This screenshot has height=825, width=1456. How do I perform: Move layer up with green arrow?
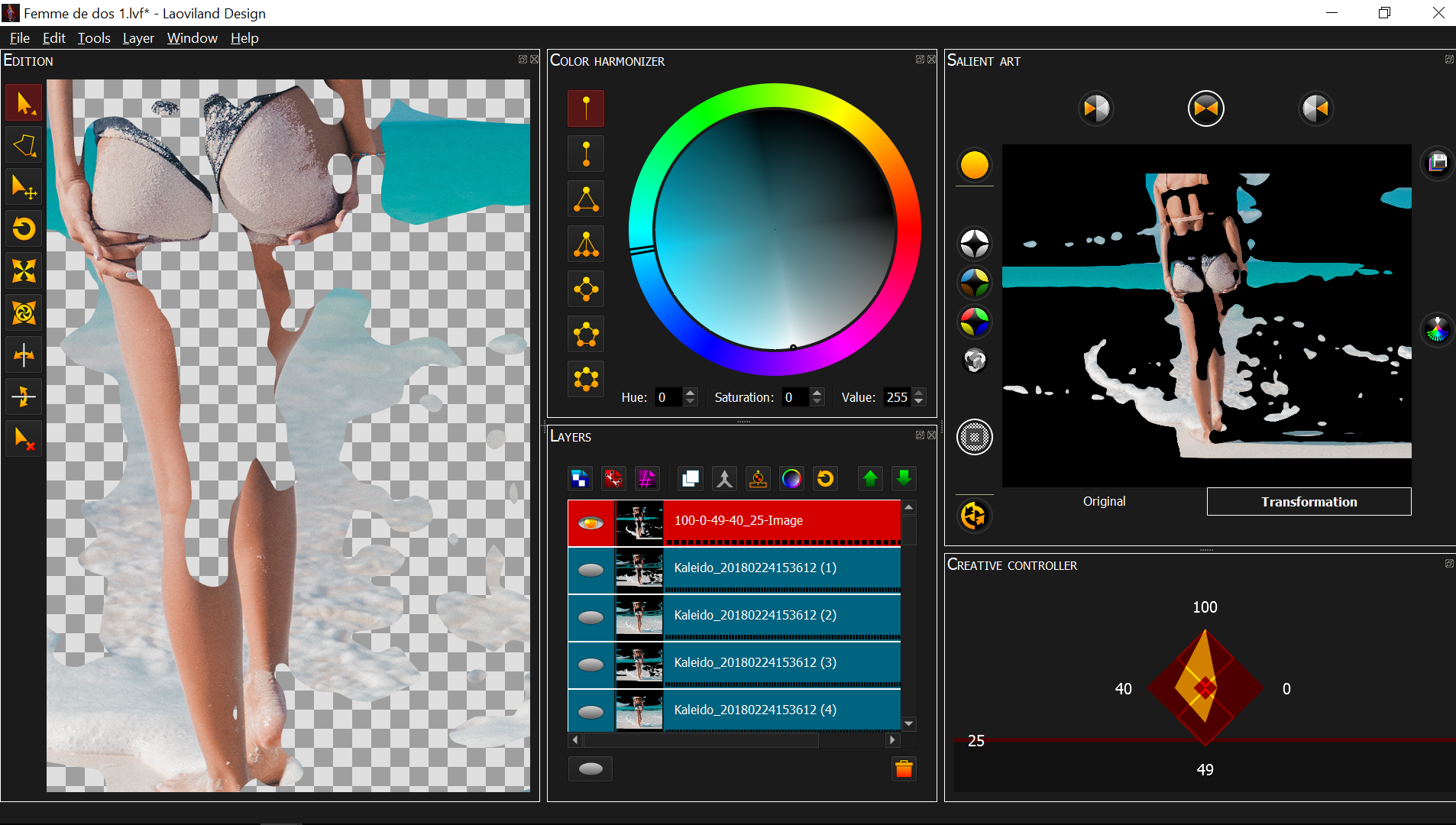870,479
